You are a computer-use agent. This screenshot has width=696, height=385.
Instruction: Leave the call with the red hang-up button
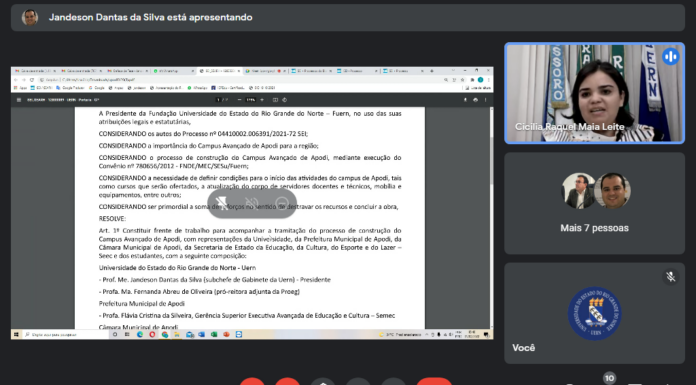pyautogui.click(x=434, y=381)
